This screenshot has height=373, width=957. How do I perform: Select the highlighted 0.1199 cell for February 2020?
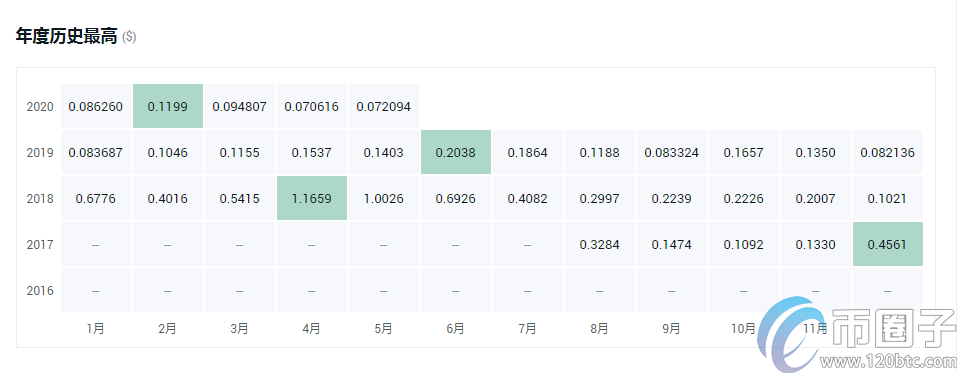[168, 106]
